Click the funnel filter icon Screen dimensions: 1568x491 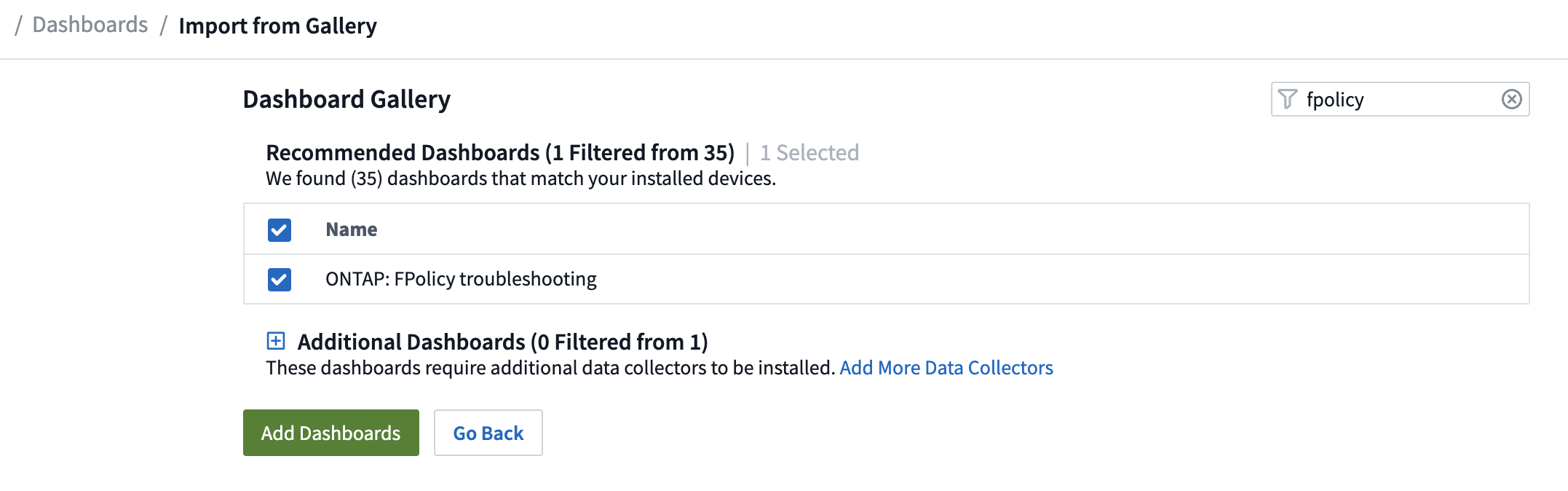1287,99
